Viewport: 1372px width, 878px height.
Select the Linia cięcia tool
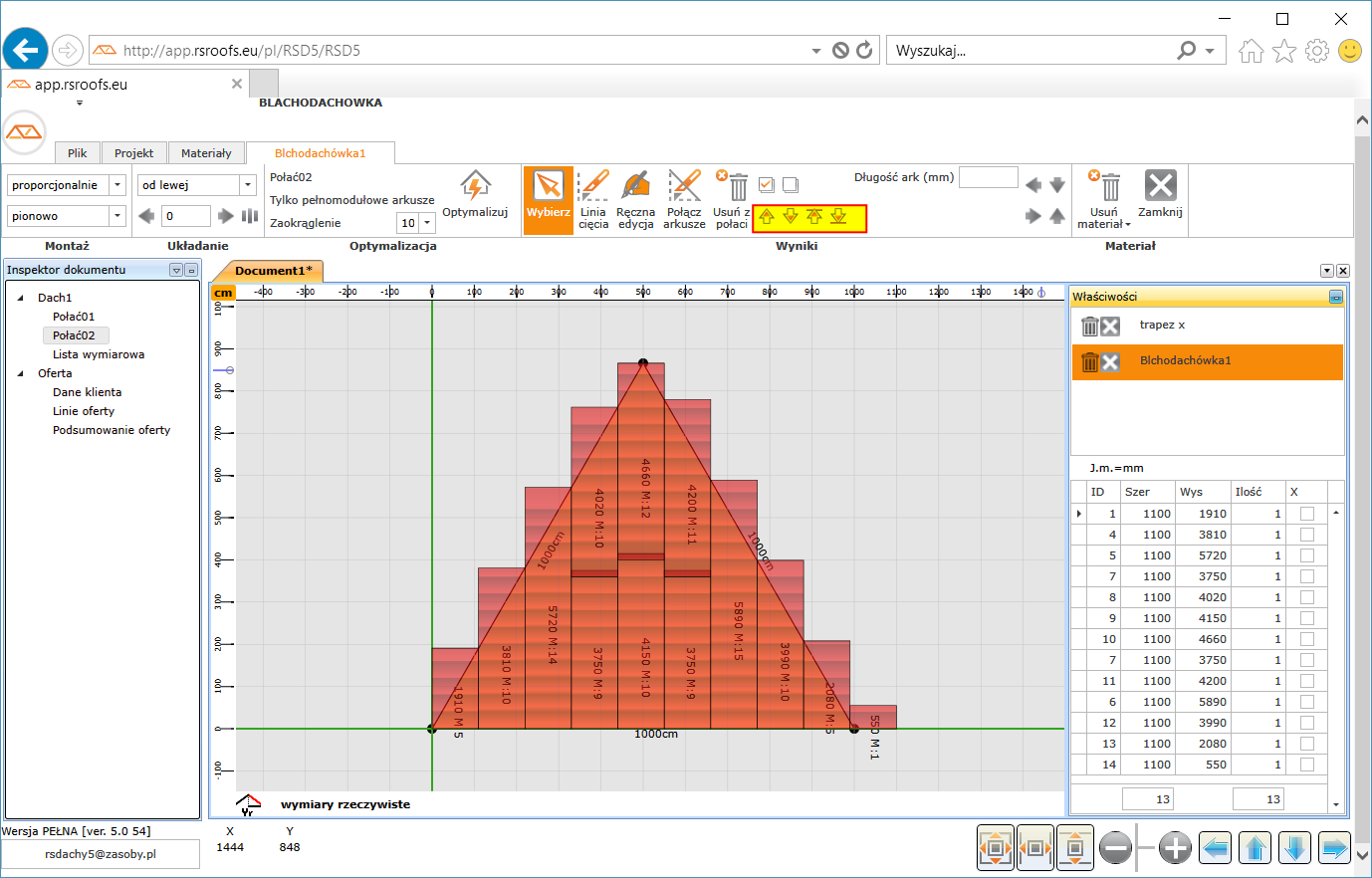pyautogui.click(x=592, y=186)
